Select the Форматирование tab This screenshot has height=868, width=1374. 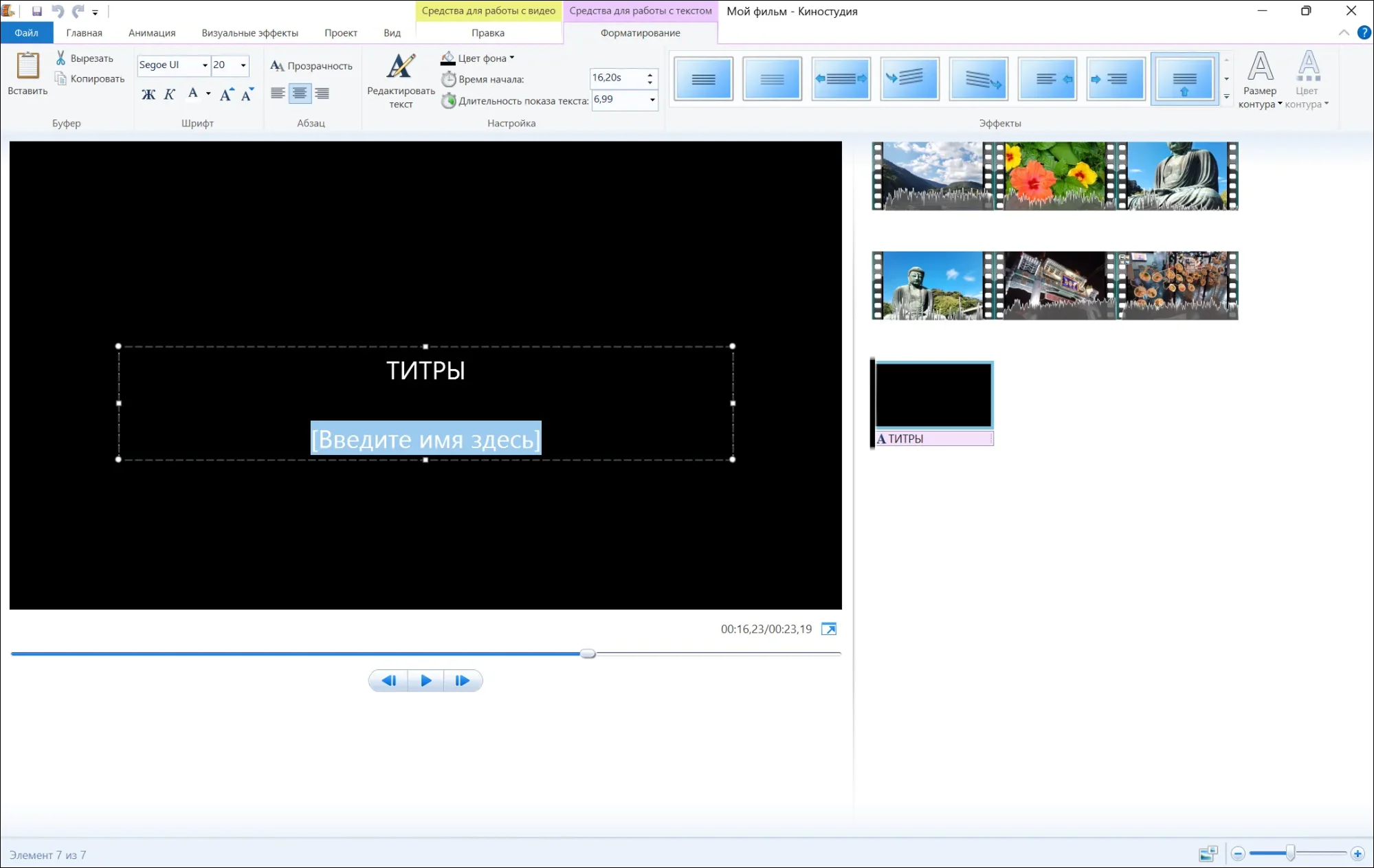pyautogui.click(x=640, y=33)
